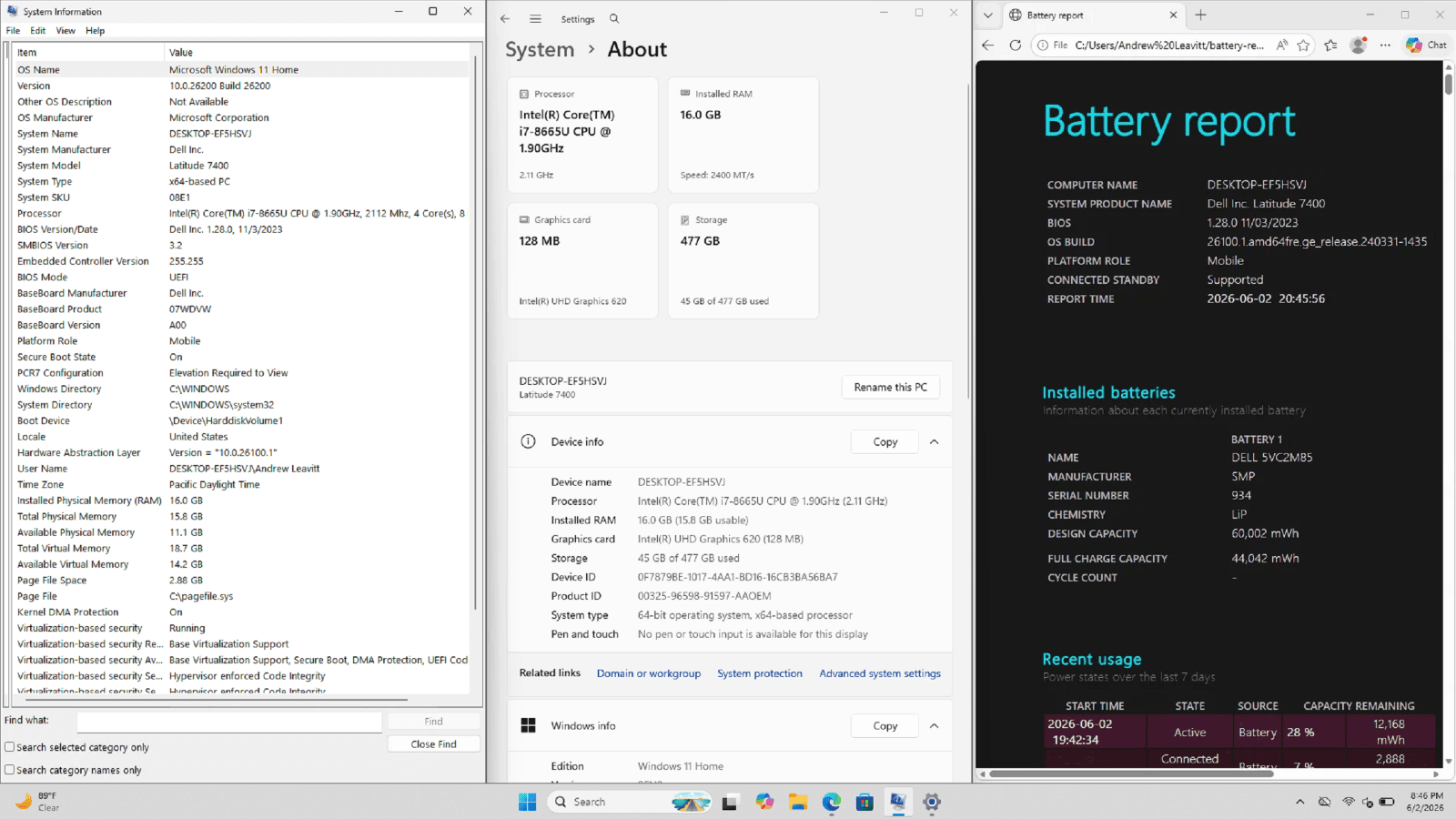View site information icon in address bar

1043,45
